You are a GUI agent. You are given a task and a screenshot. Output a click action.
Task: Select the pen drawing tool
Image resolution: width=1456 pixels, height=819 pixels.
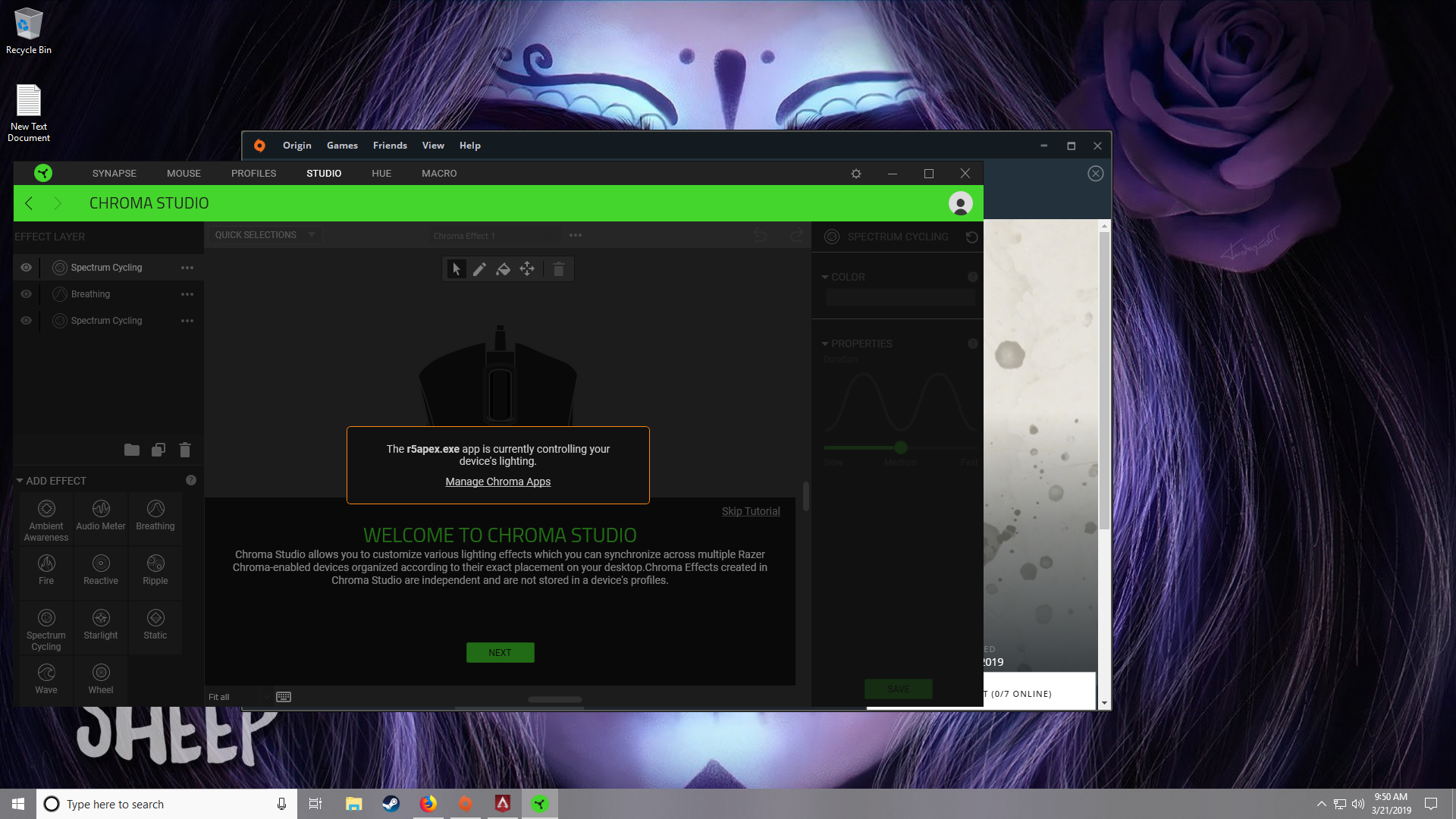coord(479,269)
